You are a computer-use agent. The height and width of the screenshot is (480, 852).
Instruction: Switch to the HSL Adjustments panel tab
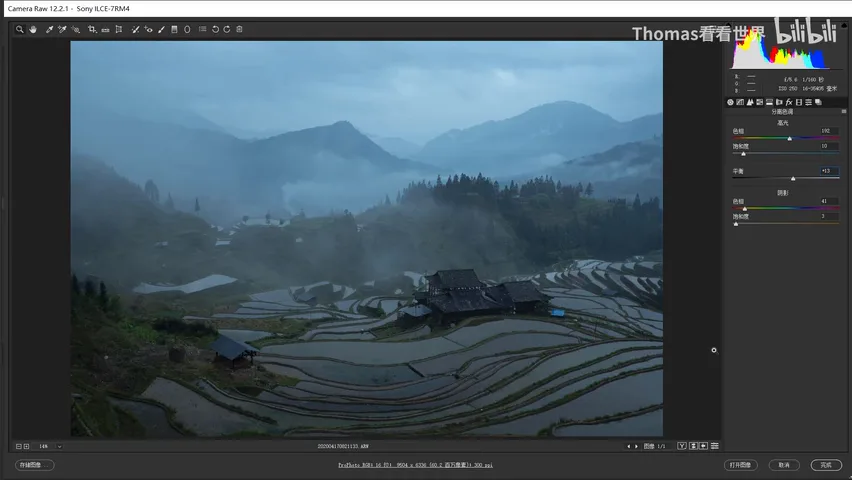pos(760,102)
